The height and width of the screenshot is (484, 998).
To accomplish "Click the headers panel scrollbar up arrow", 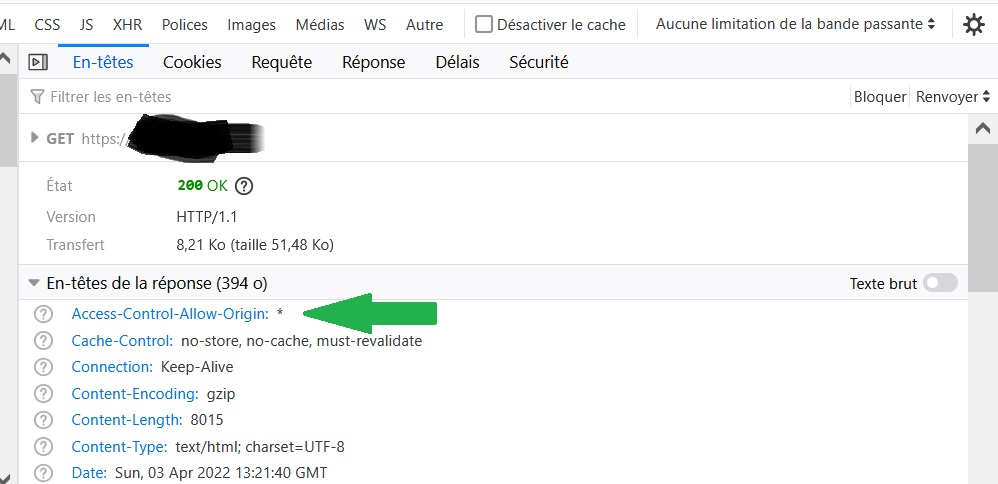I will (x=983, y=129).
